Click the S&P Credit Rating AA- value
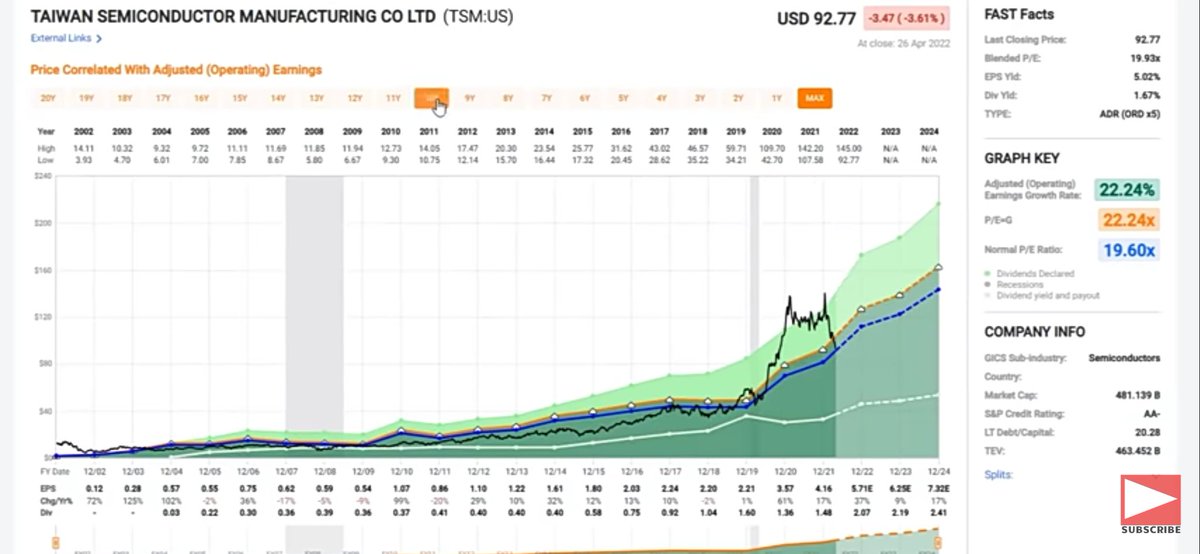1200x554 pixels. 1153,413
